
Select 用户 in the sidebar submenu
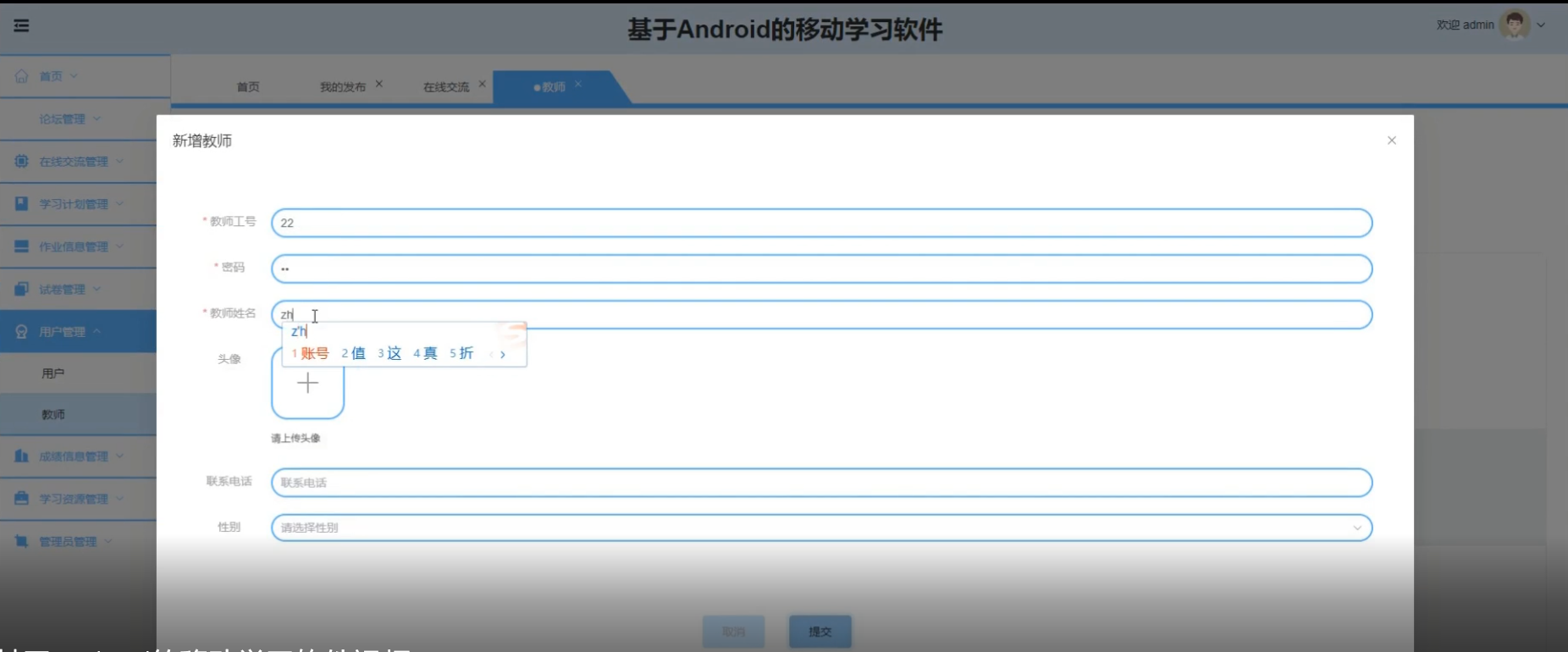pos(53,373)
